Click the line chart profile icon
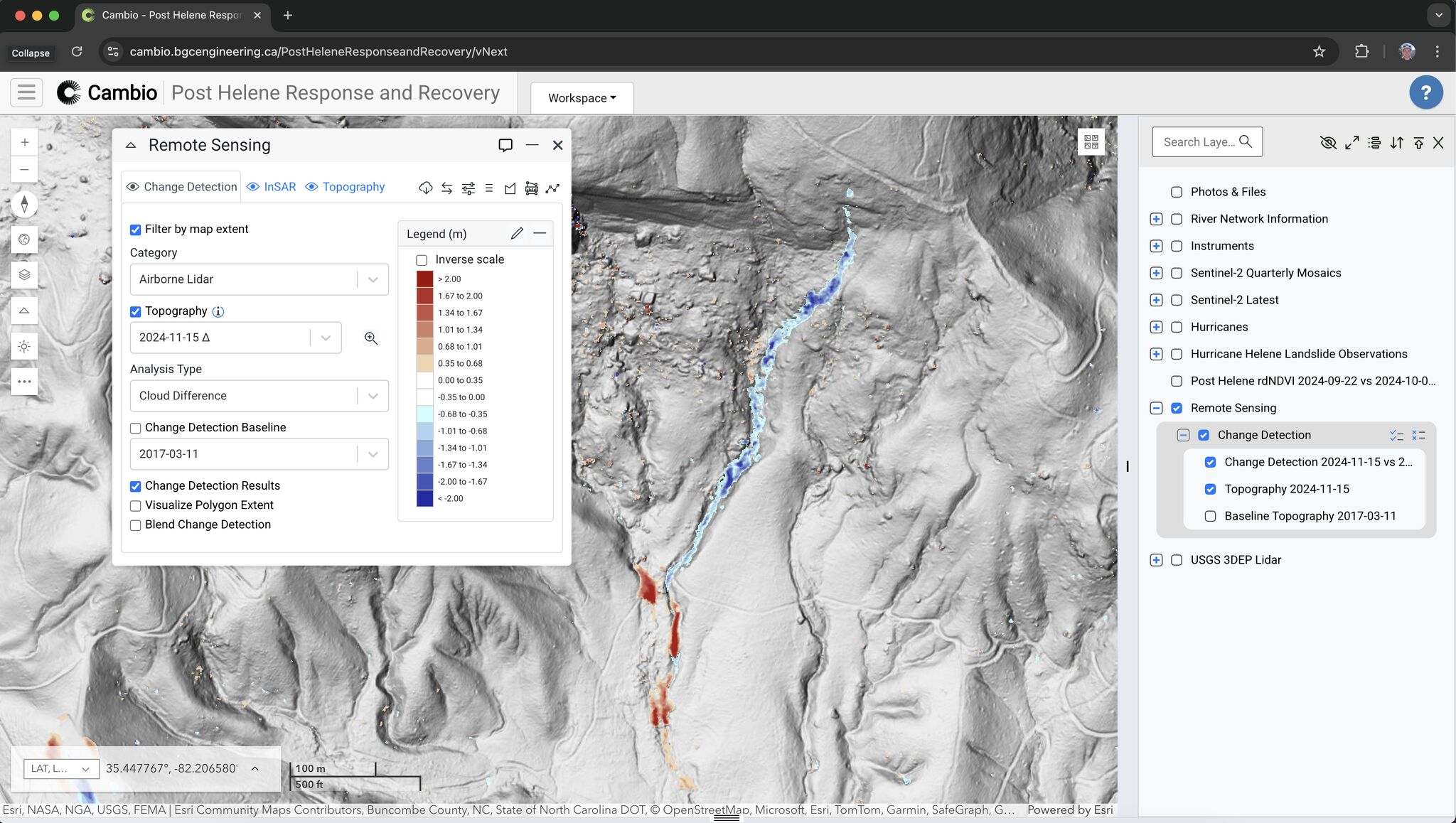The height and width of the screenshot is (823, 1456). pos(552,188)
